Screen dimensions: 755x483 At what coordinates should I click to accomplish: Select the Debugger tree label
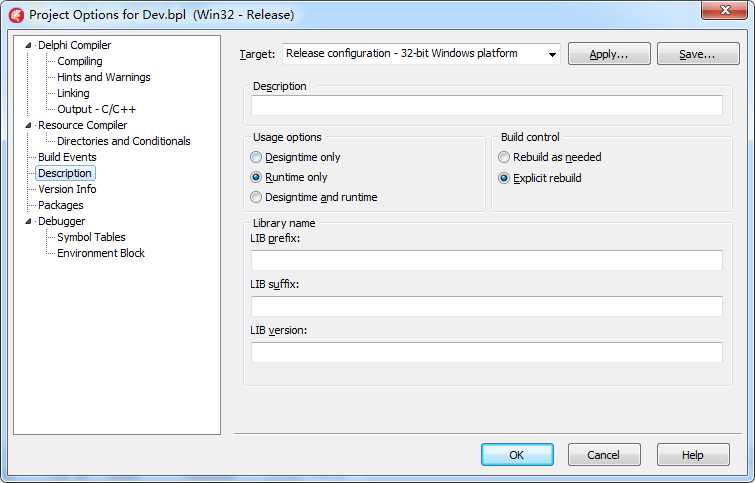coord(61,221)
